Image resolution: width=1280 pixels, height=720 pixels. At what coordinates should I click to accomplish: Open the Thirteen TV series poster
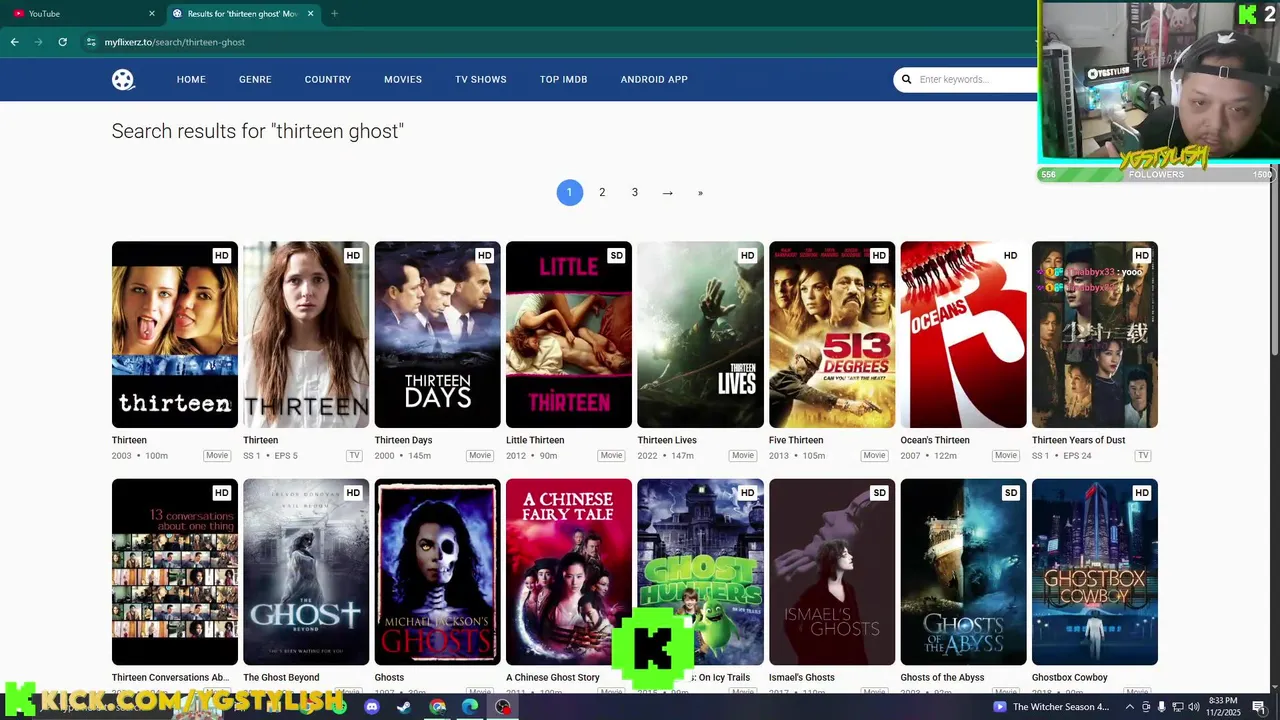pos(306,334)
